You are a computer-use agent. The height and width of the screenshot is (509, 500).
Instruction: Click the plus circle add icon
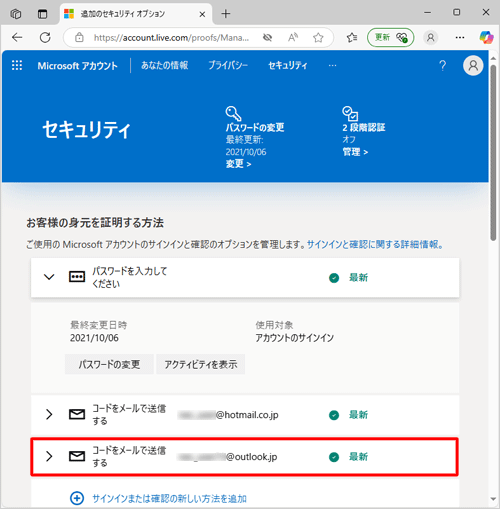point(77,498)
